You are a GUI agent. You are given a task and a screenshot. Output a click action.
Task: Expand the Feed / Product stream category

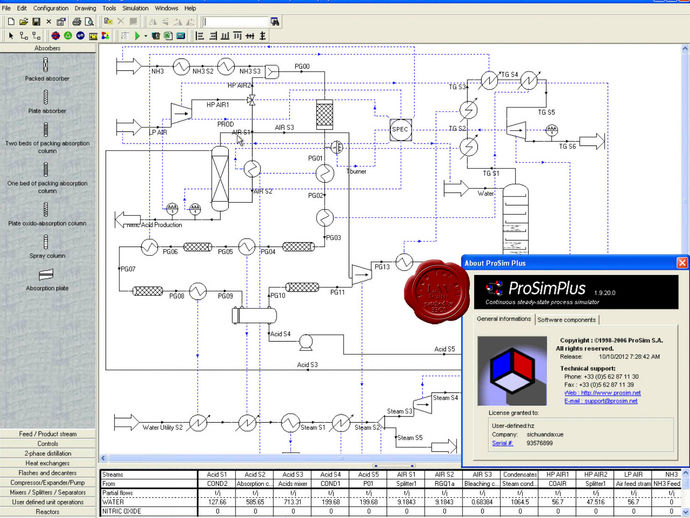point(48,434)
